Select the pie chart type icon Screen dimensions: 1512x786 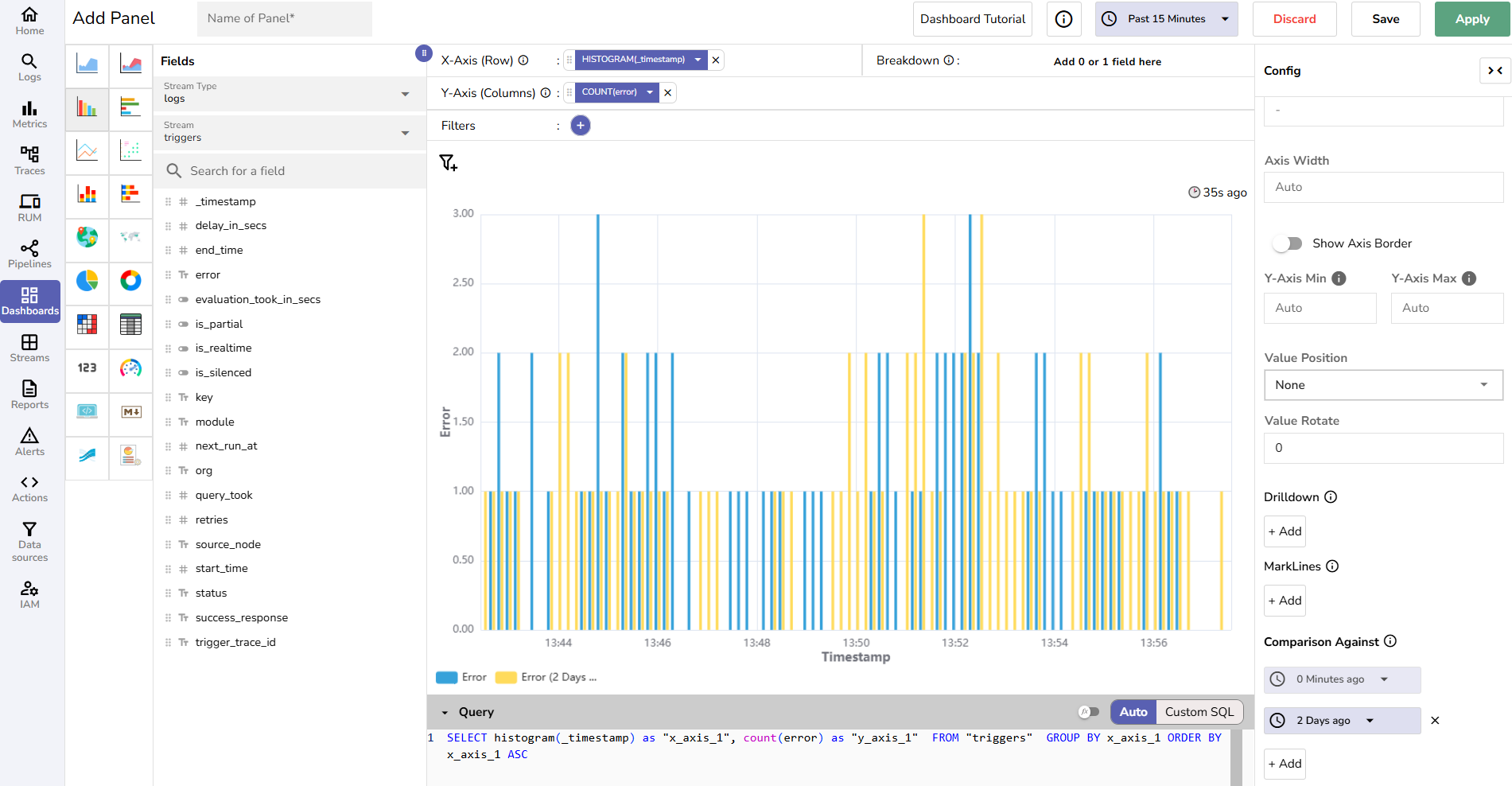tap(87, 280)
